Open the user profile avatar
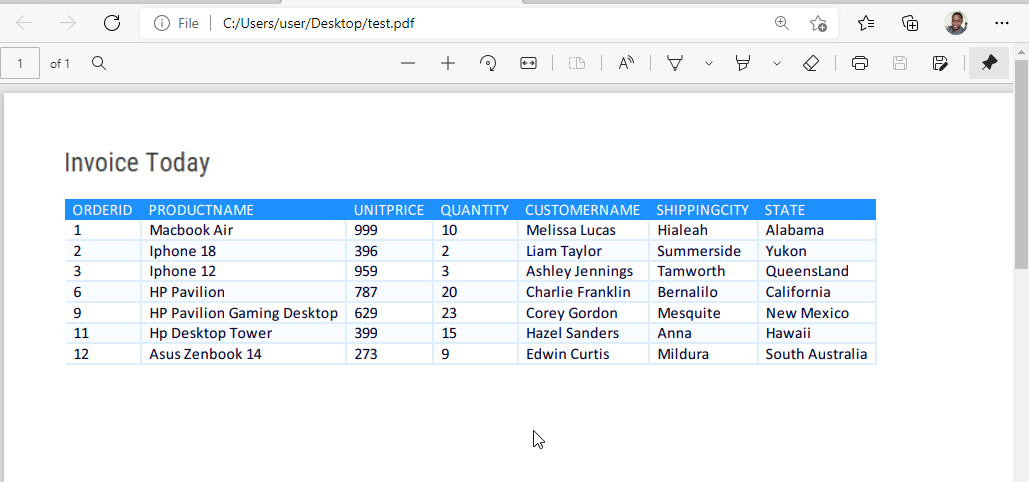This screenshot has height=482, width=1029. pos(956,24)
